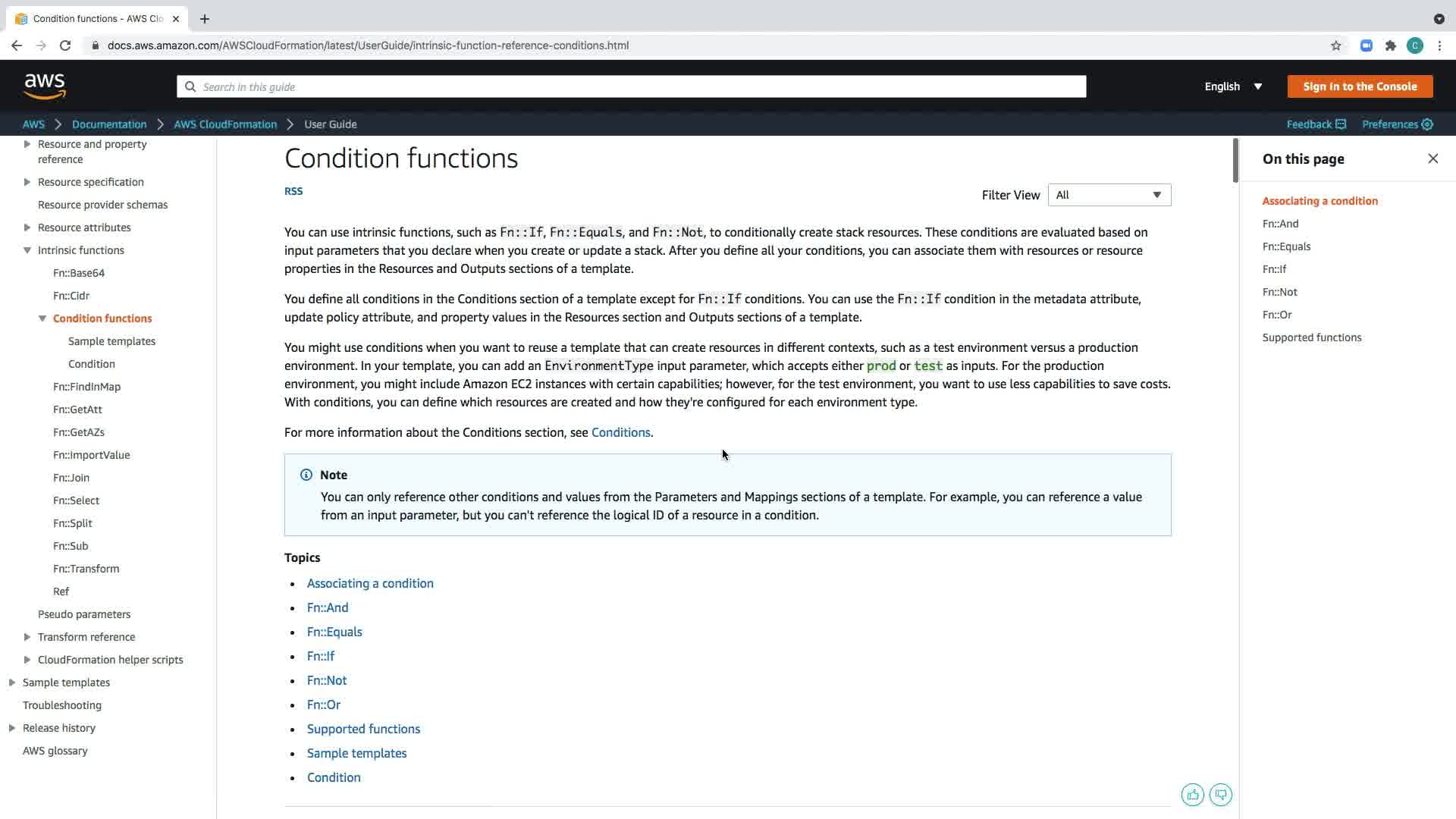Open the browser extensions puzzle icon
Image resolution: width=1456 pixels, height=819 pixels.
click(1390, 45)
